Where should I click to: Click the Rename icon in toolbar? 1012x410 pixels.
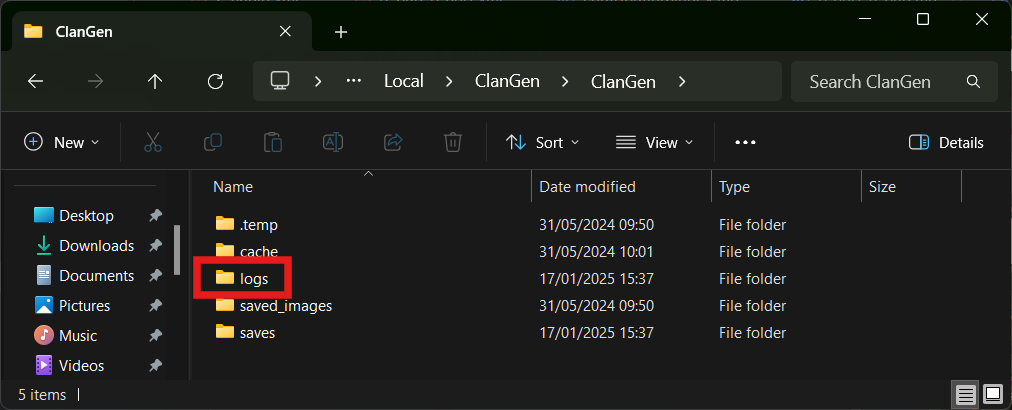pos(333,142)
